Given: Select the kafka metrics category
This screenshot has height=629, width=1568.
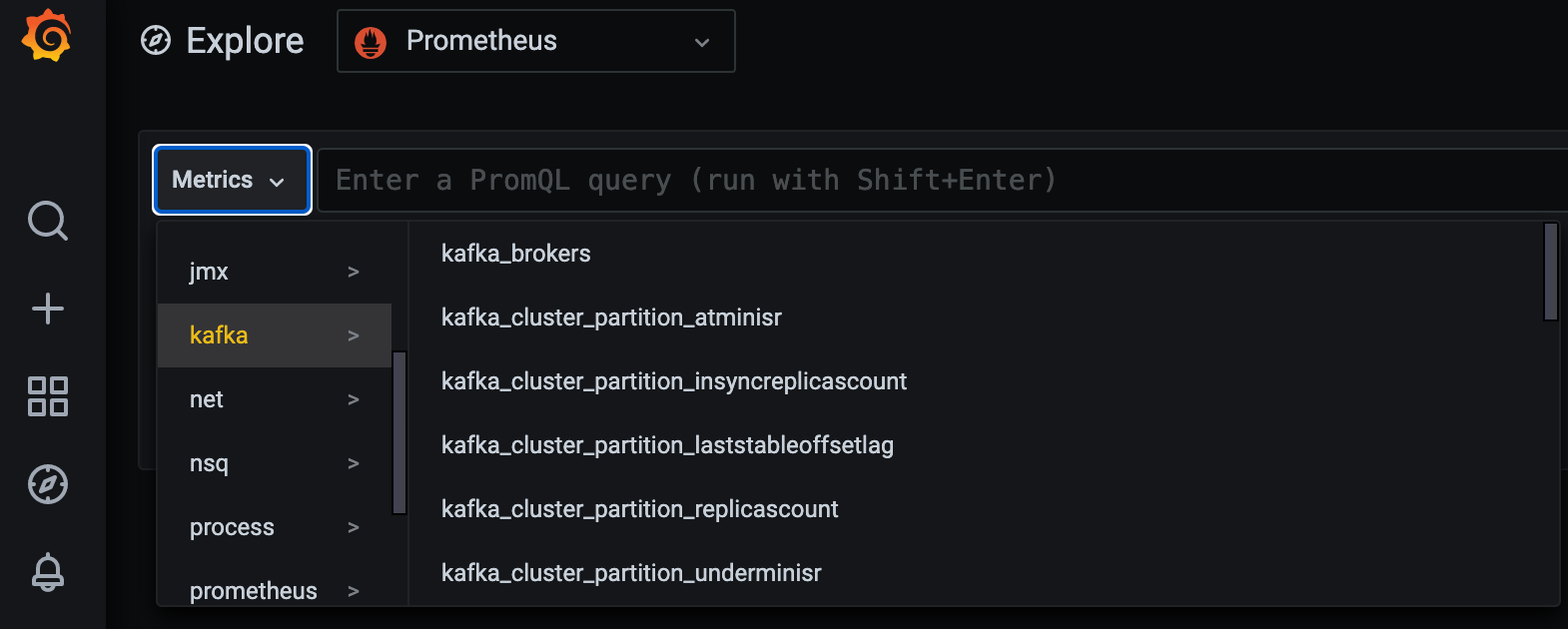Looking at the screenshot, I should coord(274,335).
